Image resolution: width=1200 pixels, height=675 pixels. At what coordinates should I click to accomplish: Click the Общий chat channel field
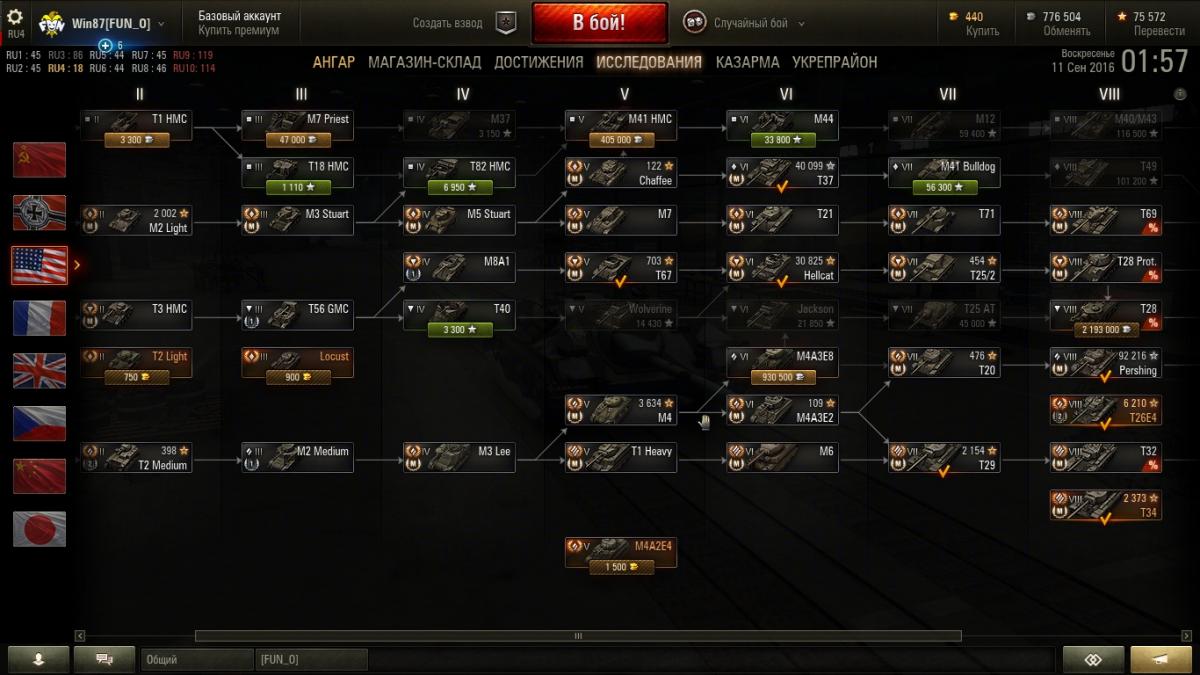(197, 660)
